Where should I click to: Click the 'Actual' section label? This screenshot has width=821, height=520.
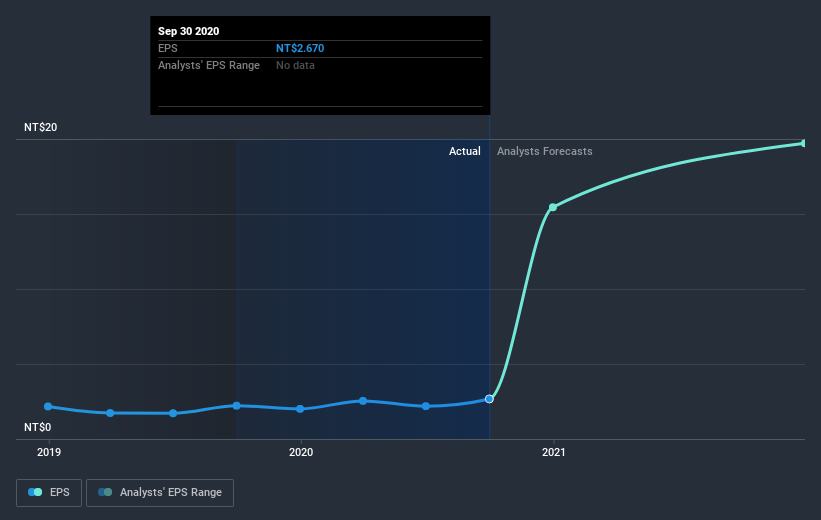pyautogui.click(x=464, y=151)
